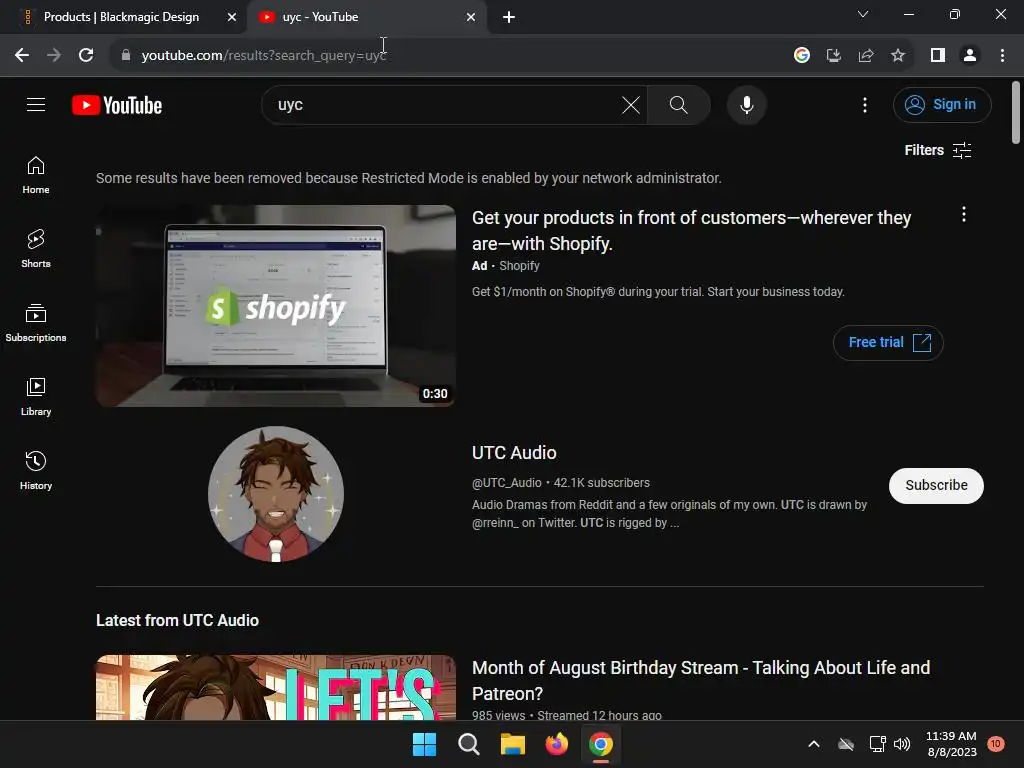1024x768 pixels.
Task: Toggle the browser side panel
Action: [x=938, y=55]
